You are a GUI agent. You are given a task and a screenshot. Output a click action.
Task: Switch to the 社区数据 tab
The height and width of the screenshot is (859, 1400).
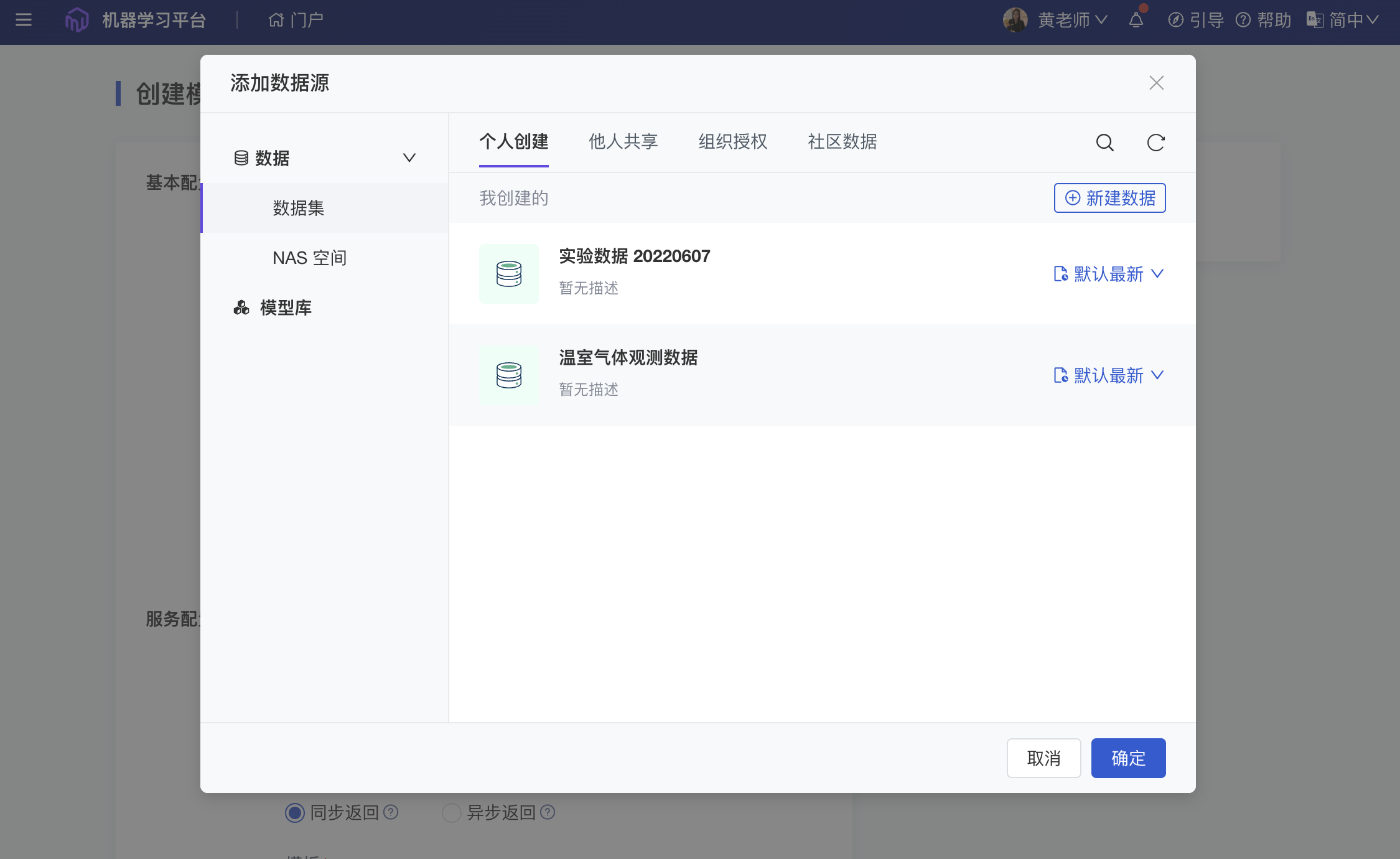click(x=842, y=141)
